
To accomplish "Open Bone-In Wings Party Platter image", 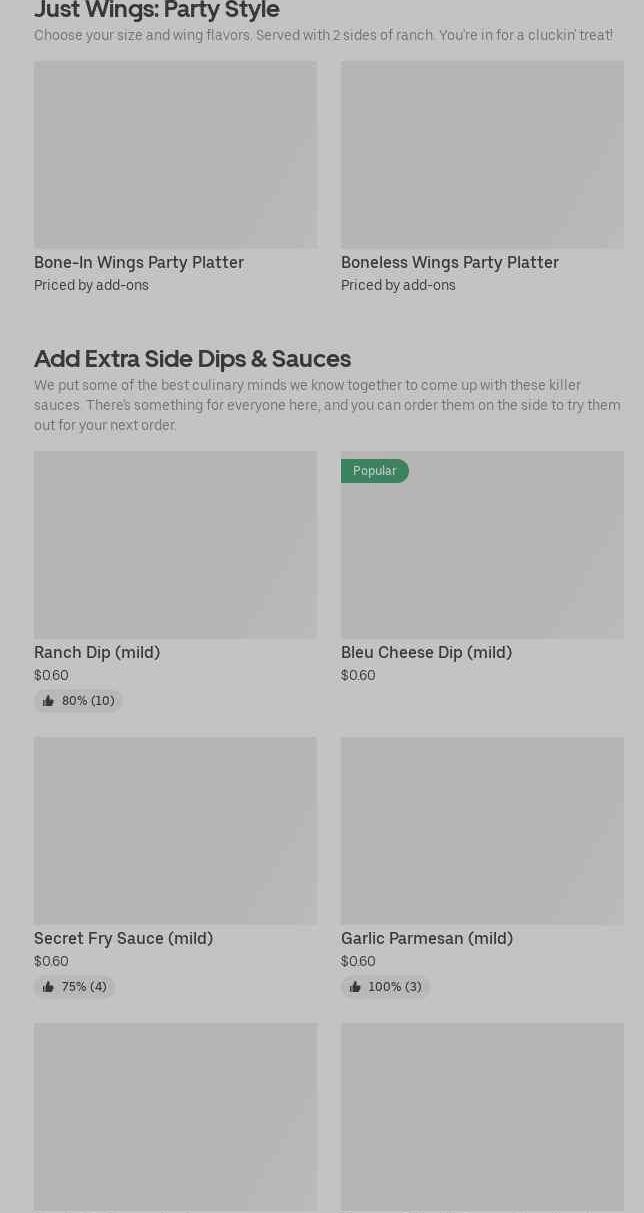I will (175, 154).
